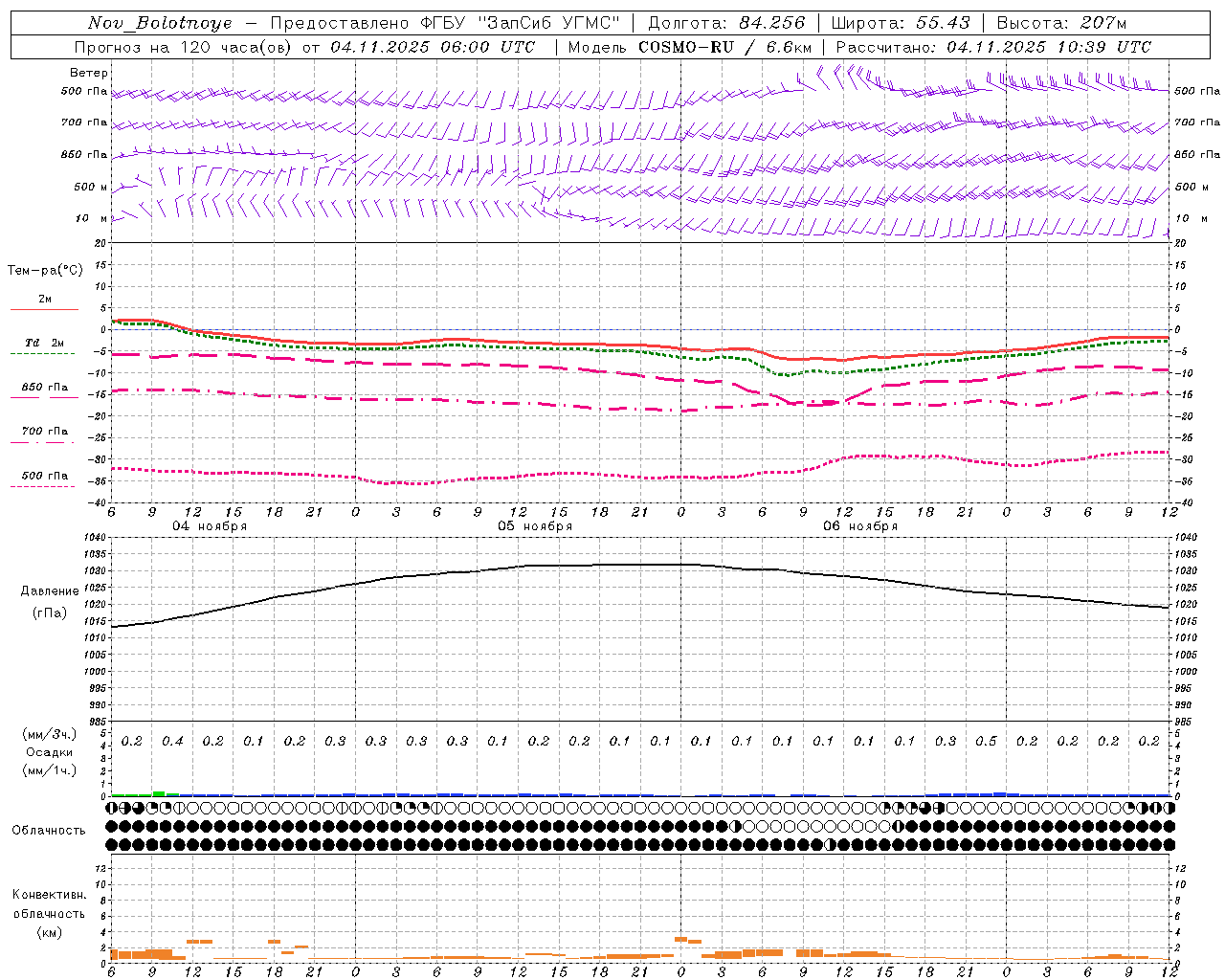Select the provider text ФГБУ "ЗапСиб УГМС"
Screen dimensions: 1225x980
coord(521,23)
